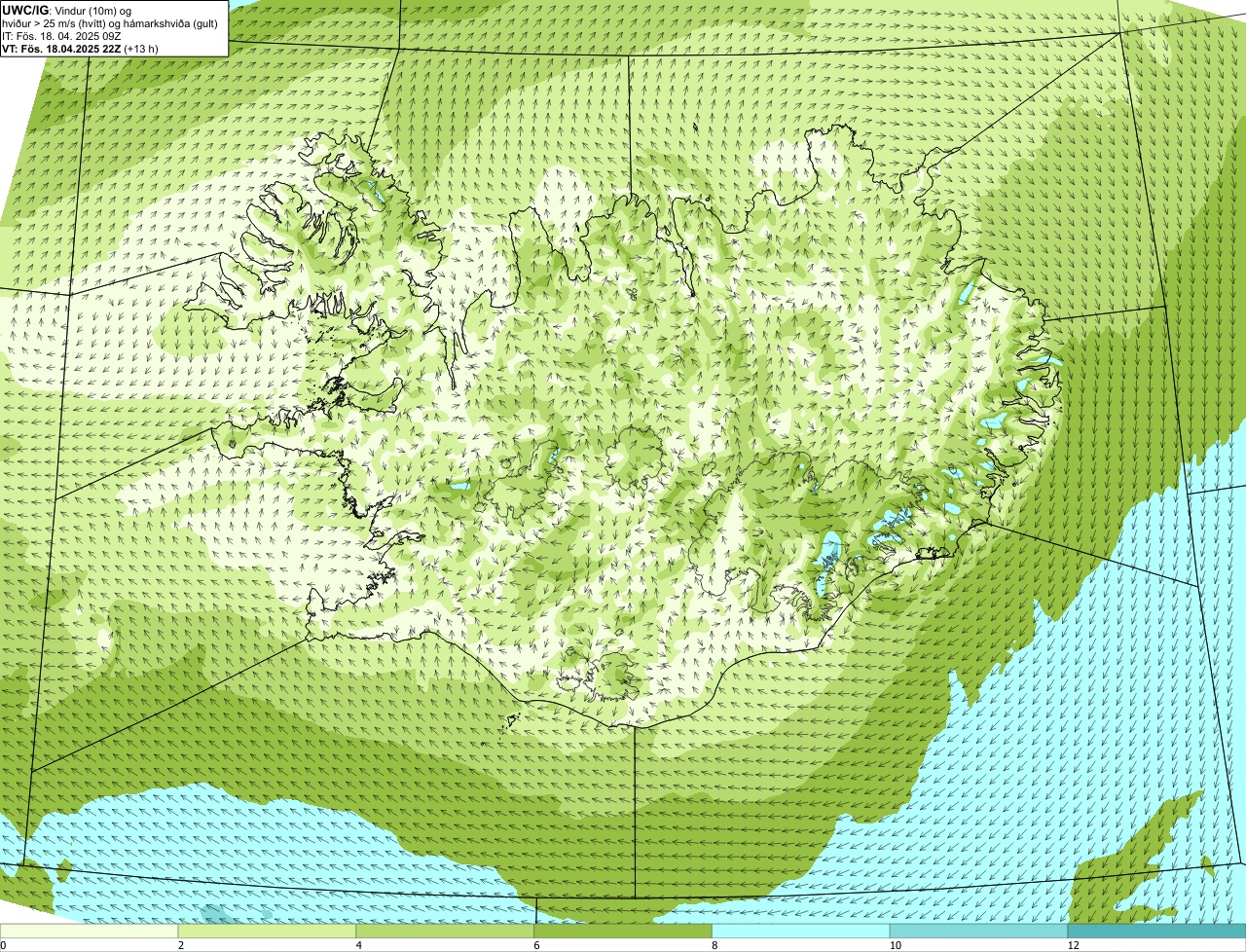Screen dimensions: 1246x952
Task: Click the "6" tick label on color bar
Action: [x=536, y=945]
